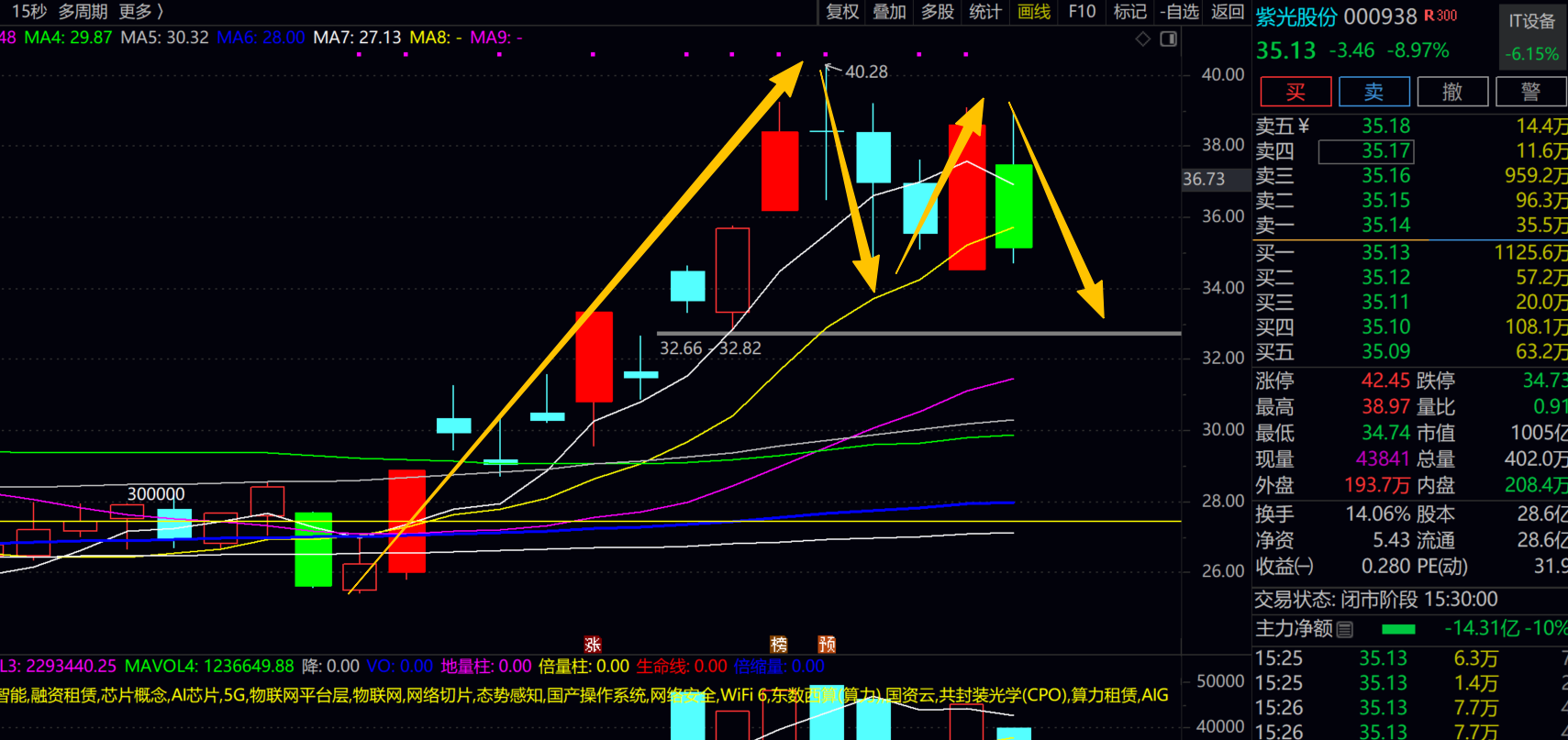Open the 榜 marker below the chart
The width and height of the screenshot is (1568, 740).
779,645
